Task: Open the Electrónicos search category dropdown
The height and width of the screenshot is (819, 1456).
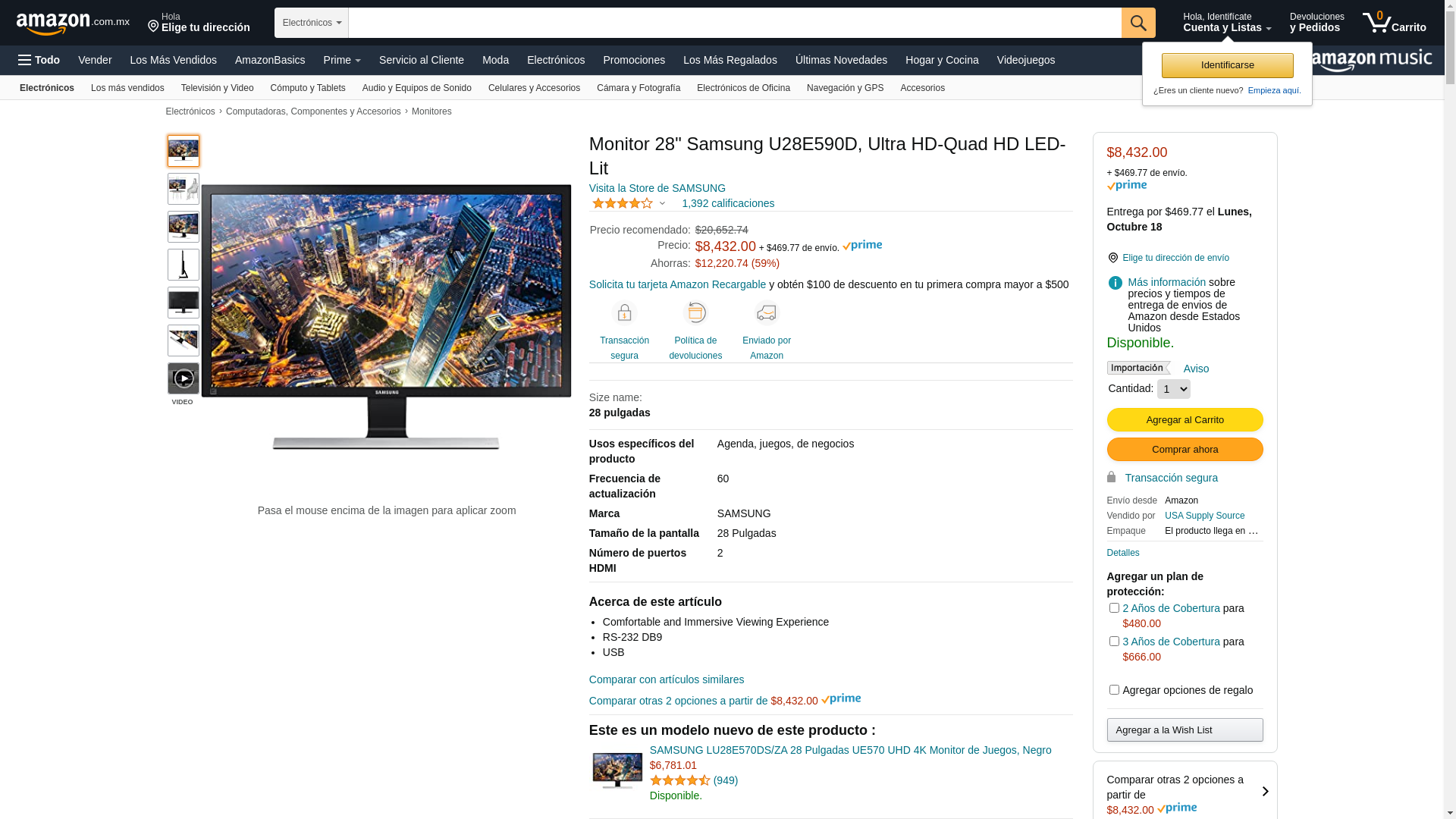Action: coord(312,23)
